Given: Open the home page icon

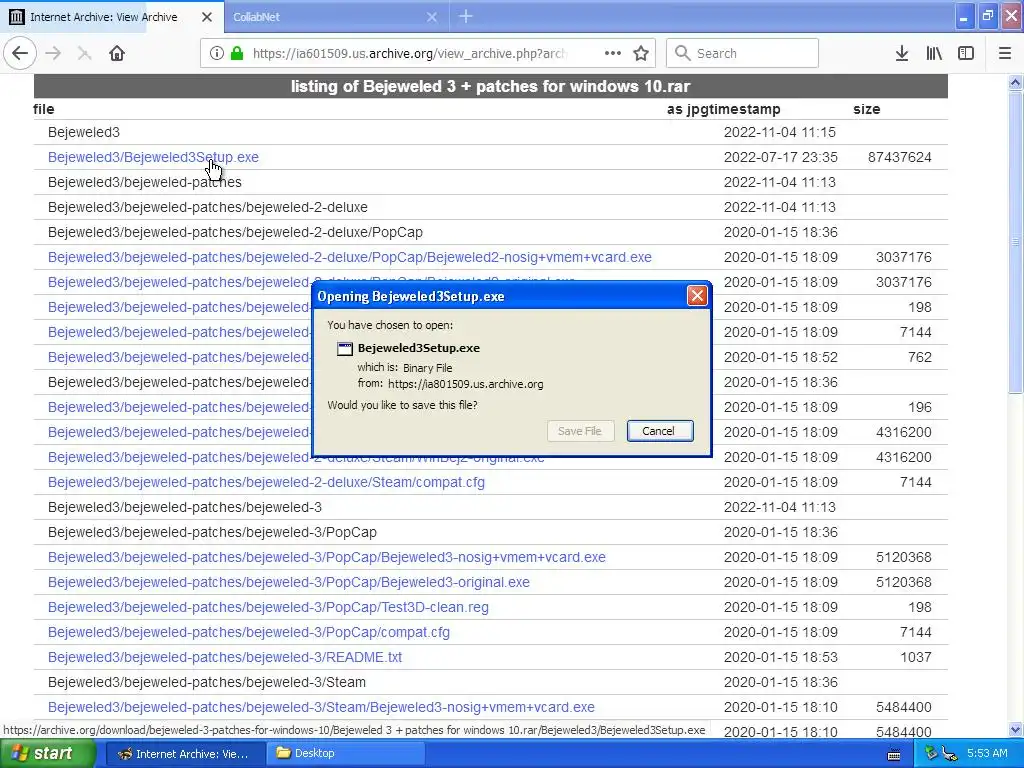Looking at the screenshot, I should point(117,53).
